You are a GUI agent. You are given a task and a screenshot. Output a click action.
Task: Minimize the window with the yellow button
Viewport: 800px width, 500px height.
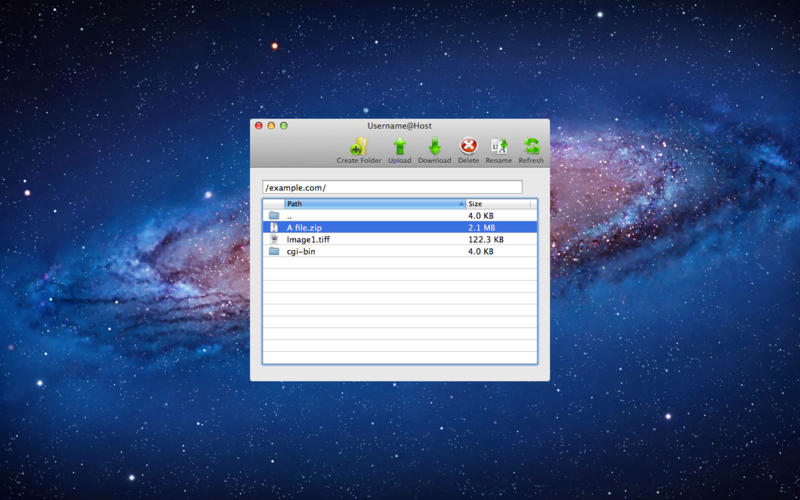point(271,126)
